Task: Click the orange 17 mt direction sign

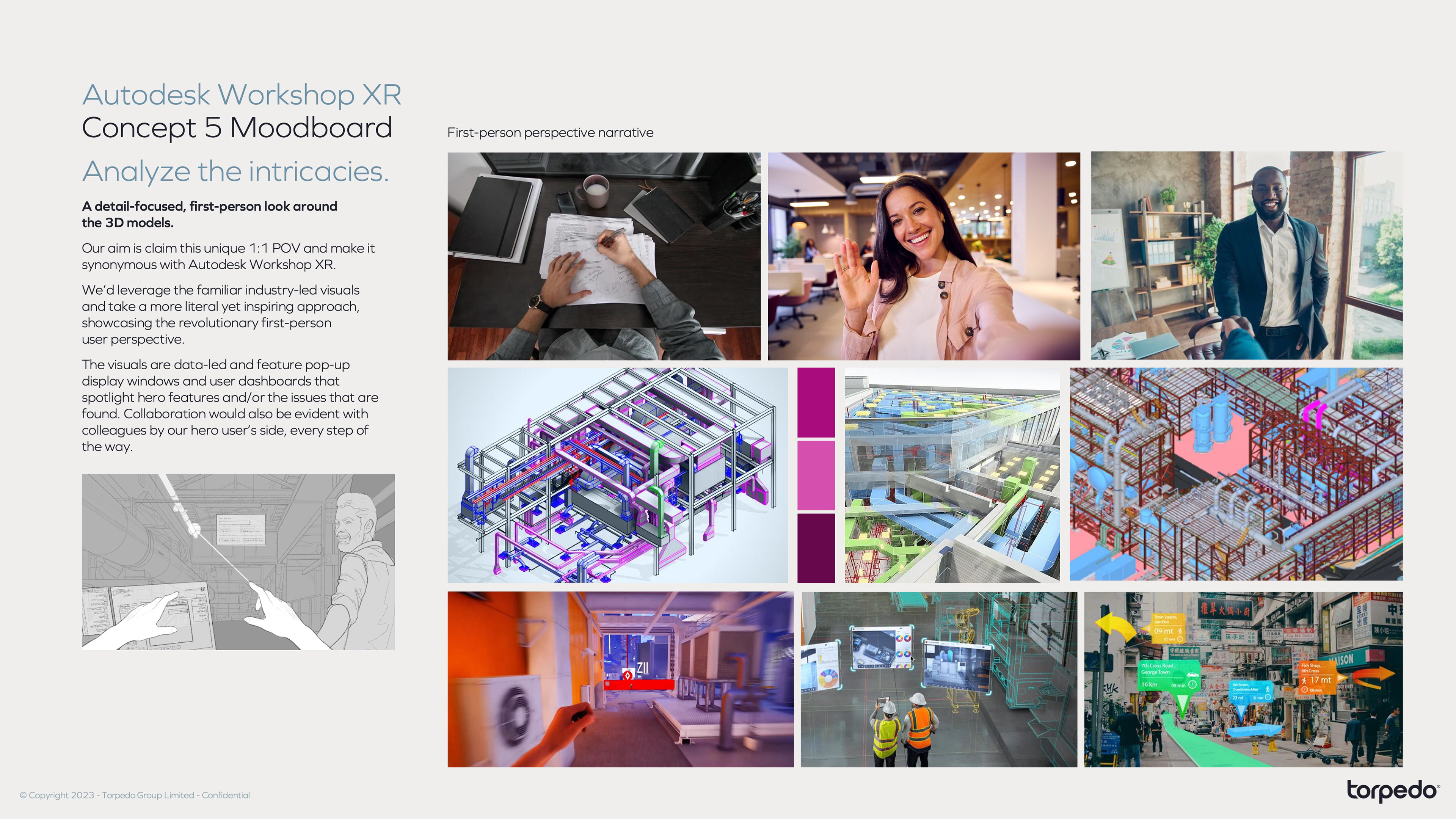Action: coord(1318,678)
